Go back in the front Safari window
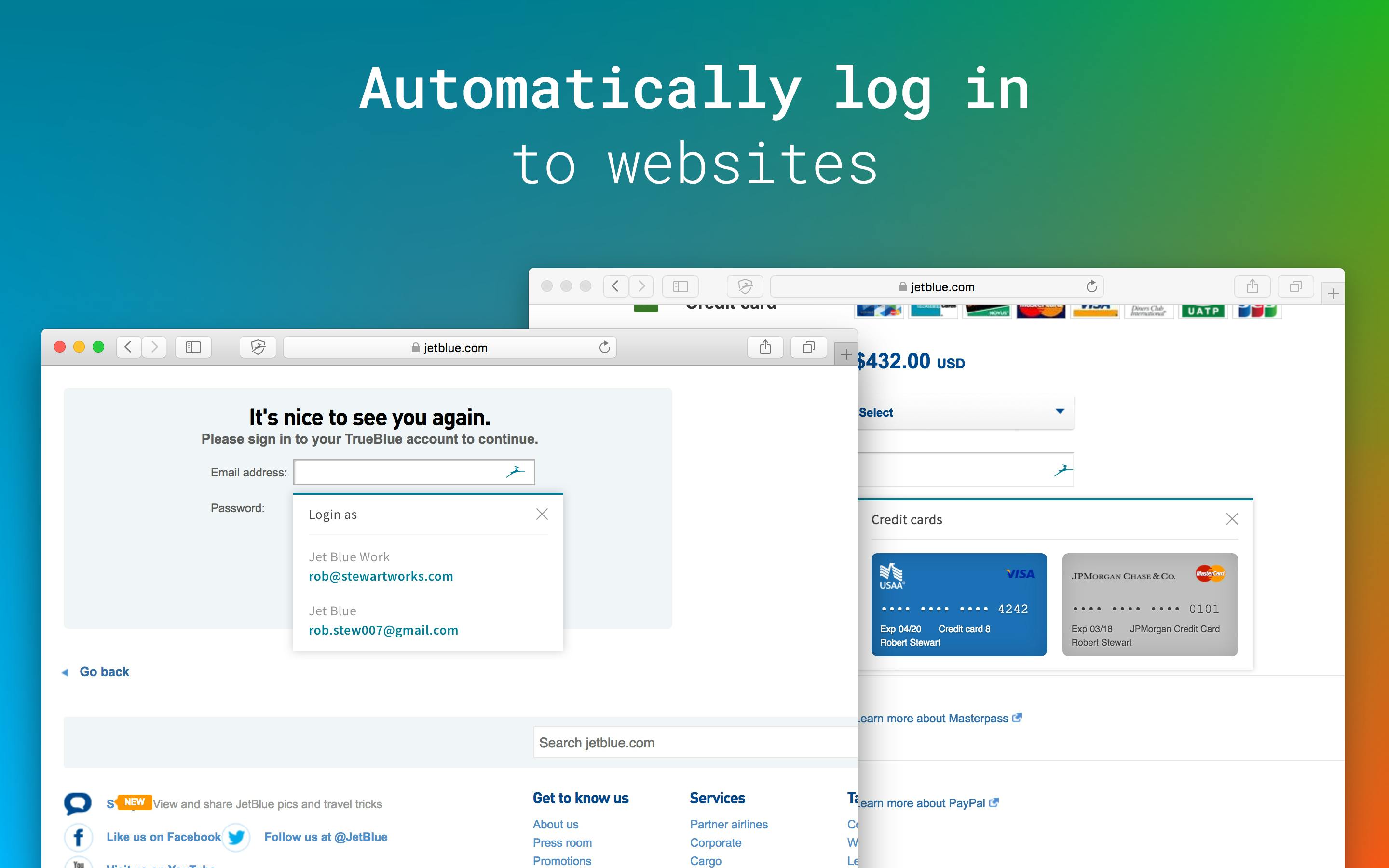The image size is (1389, 868). [129, 347]
